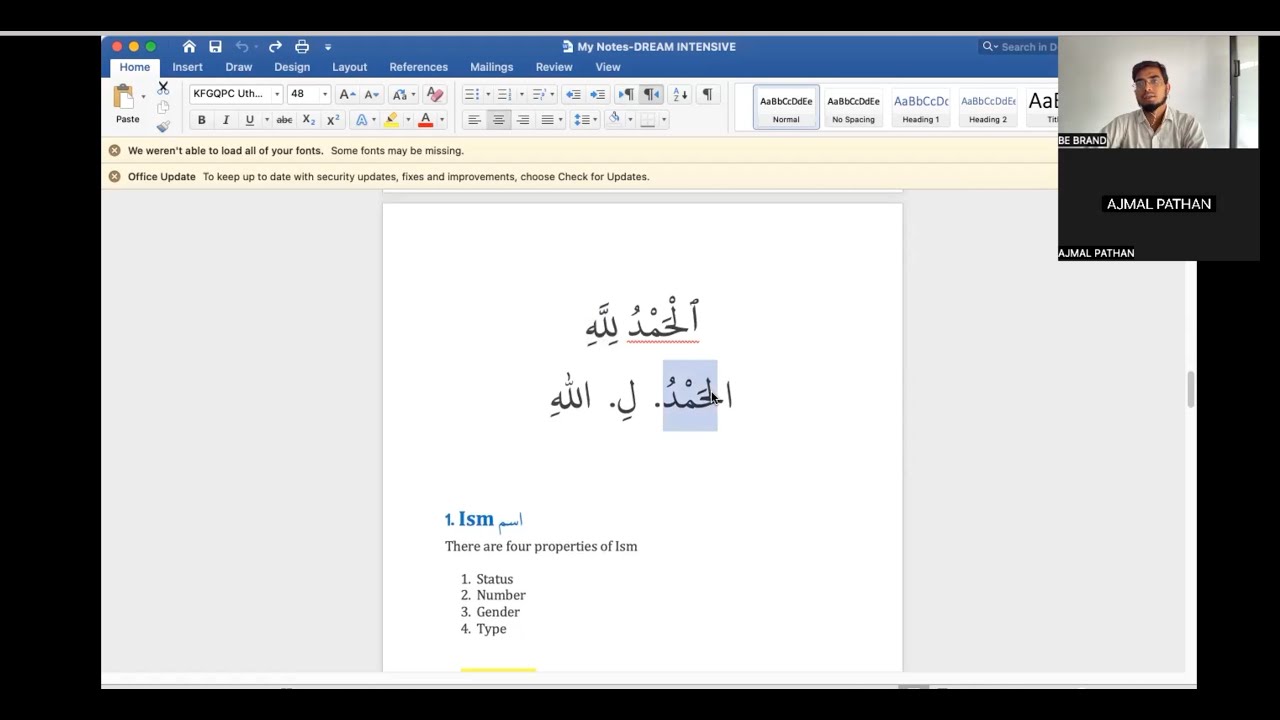Image resolution: width=1280 pixels, height=720 pixels.
Task: Open the font name dropdown
Action: [x=277, y=94]
